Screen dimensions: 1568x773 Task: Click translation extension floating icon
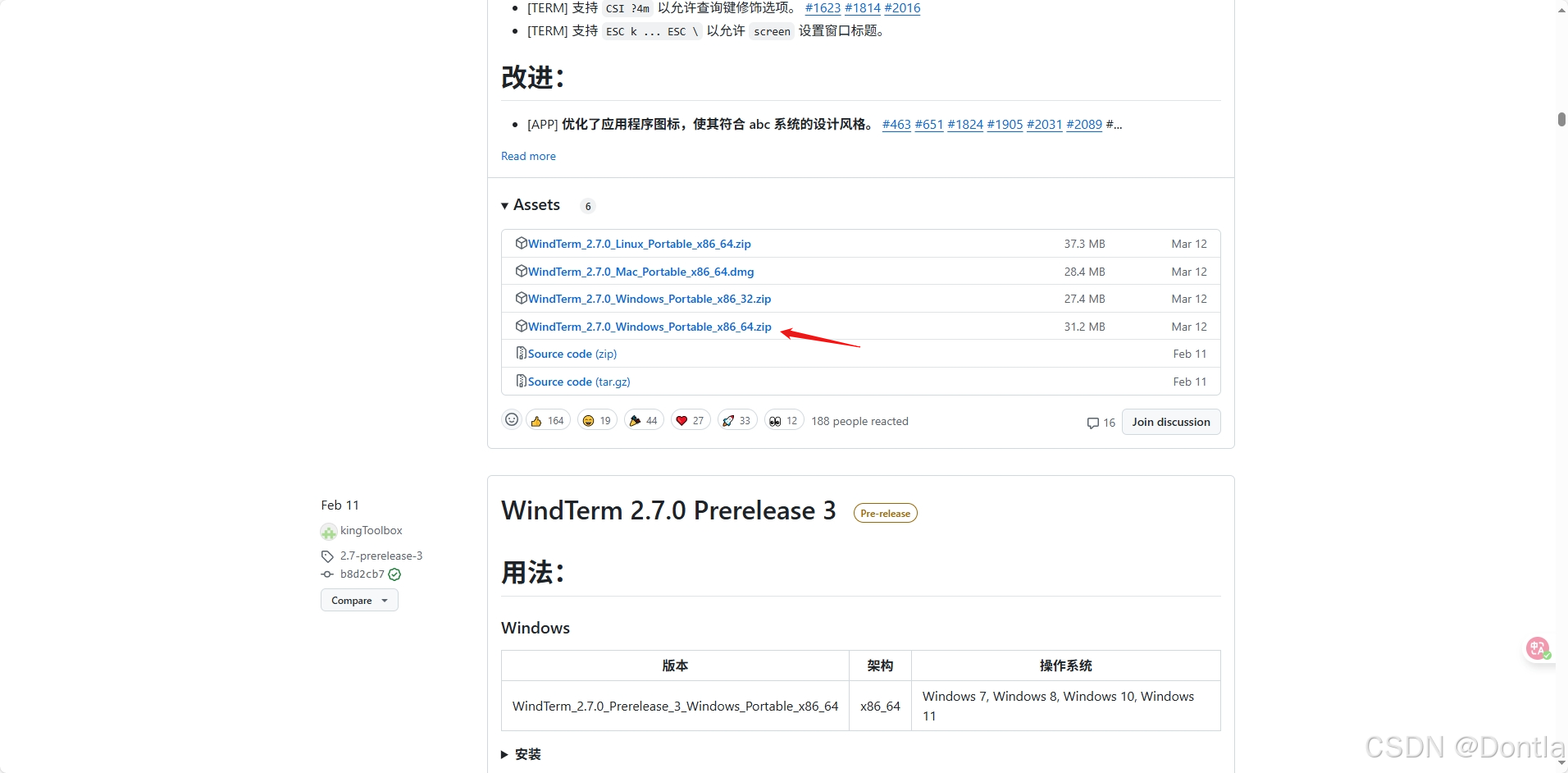point(1538,649)
